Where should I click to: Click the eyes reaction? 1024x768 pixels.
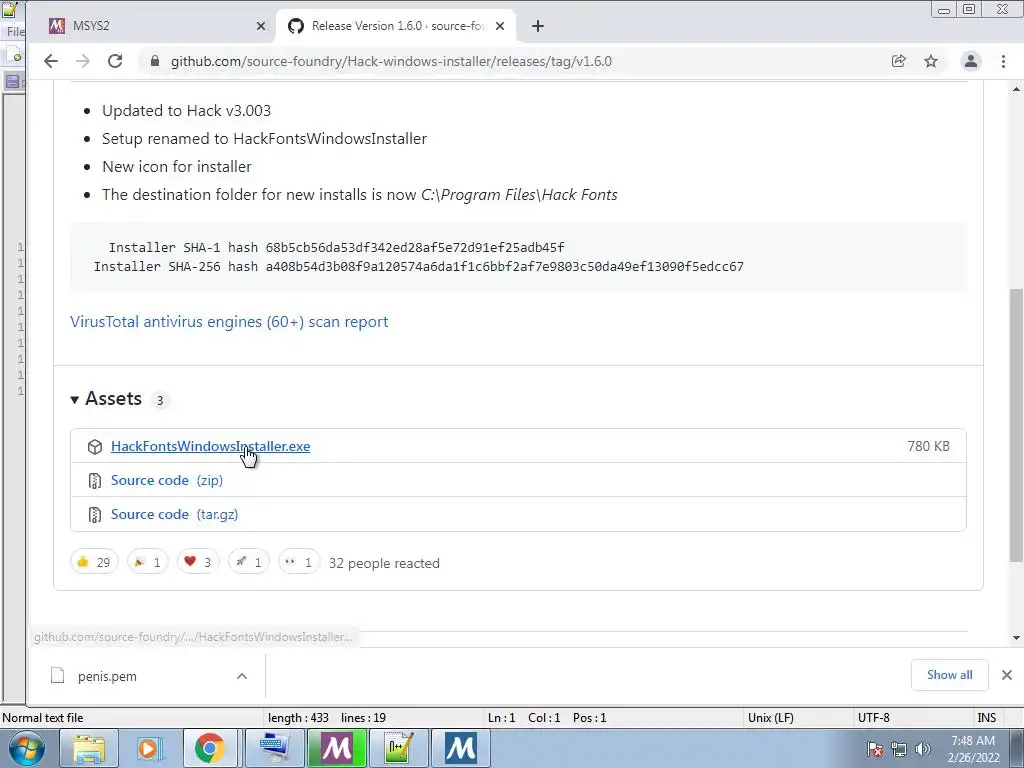pyautogui.click(x=299, y=562)
